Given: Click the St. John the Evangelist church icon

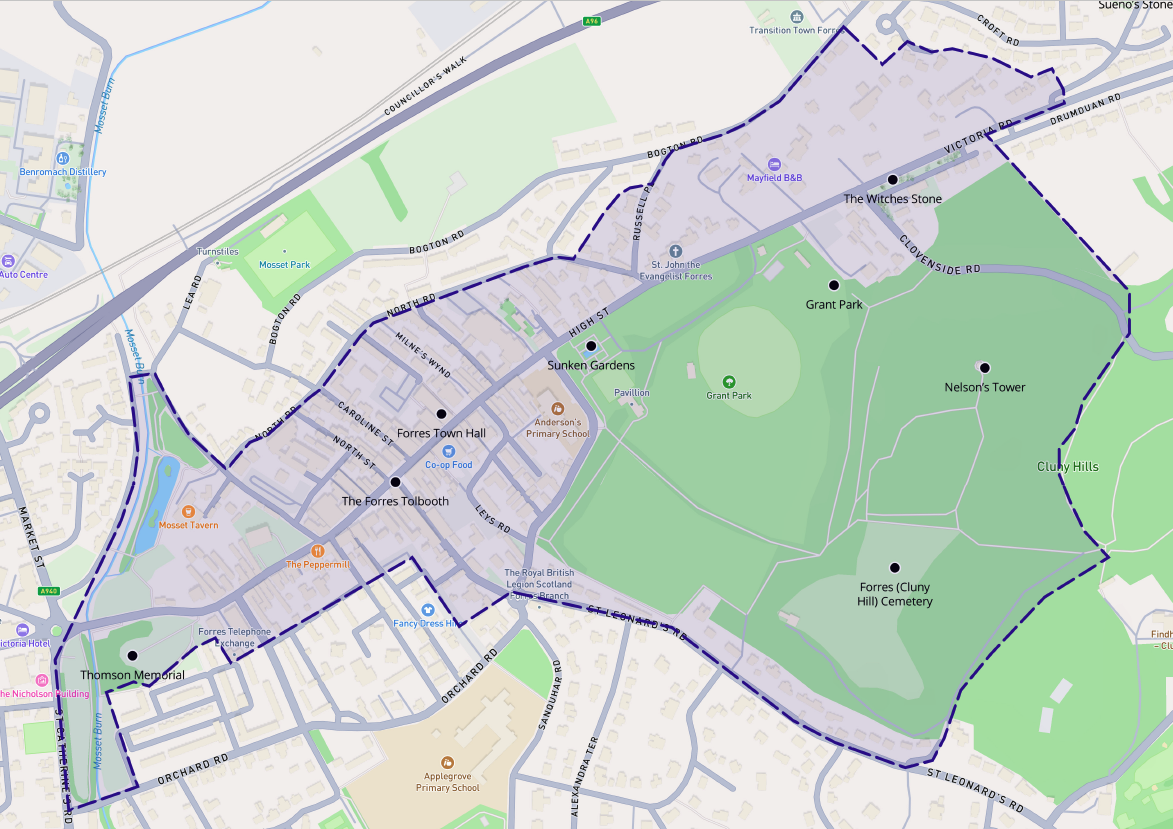Looking at the screenshot, I should (675, 252).
